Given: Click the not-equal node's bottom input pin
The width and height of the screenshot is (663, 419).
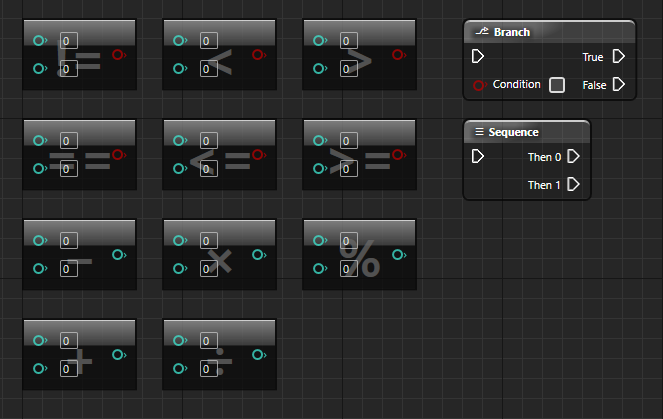Looking at the screenshot, I should (40, 68).
